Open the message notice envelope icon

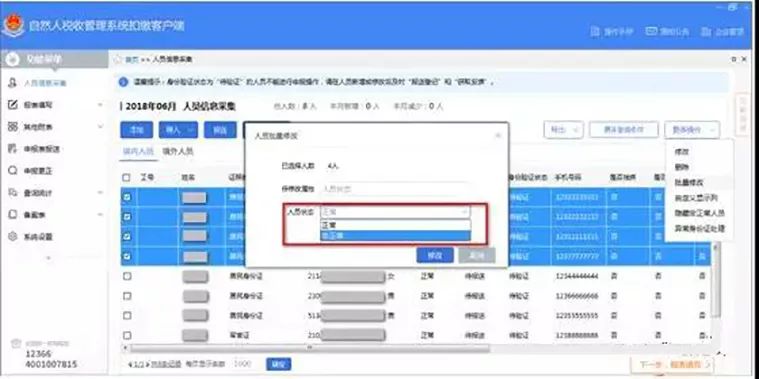(x=651, y=31)
